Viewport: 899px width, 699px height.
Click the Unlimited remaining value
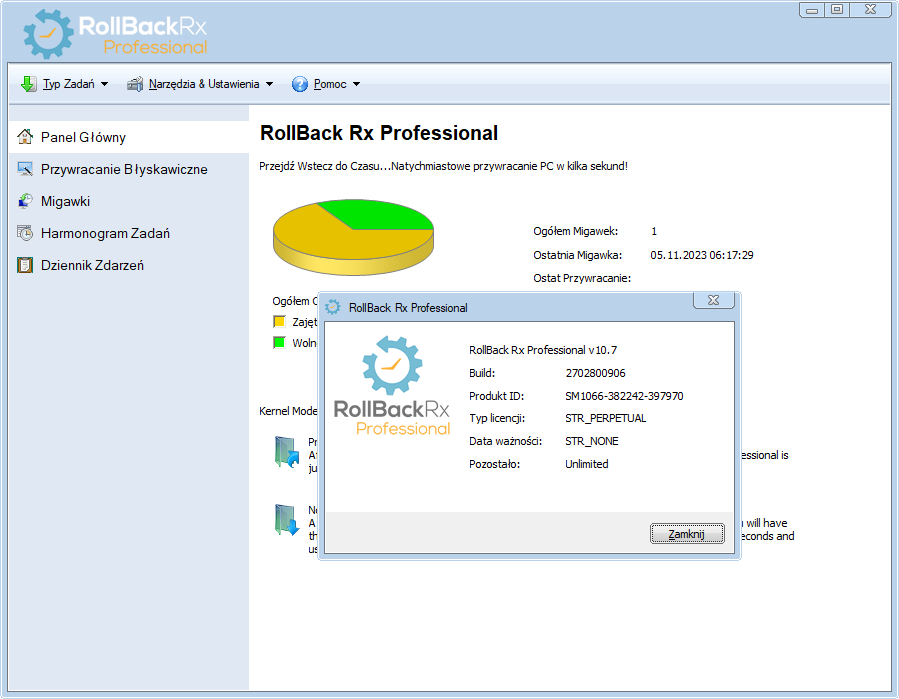pyautogui.click(x=587, y=464)
